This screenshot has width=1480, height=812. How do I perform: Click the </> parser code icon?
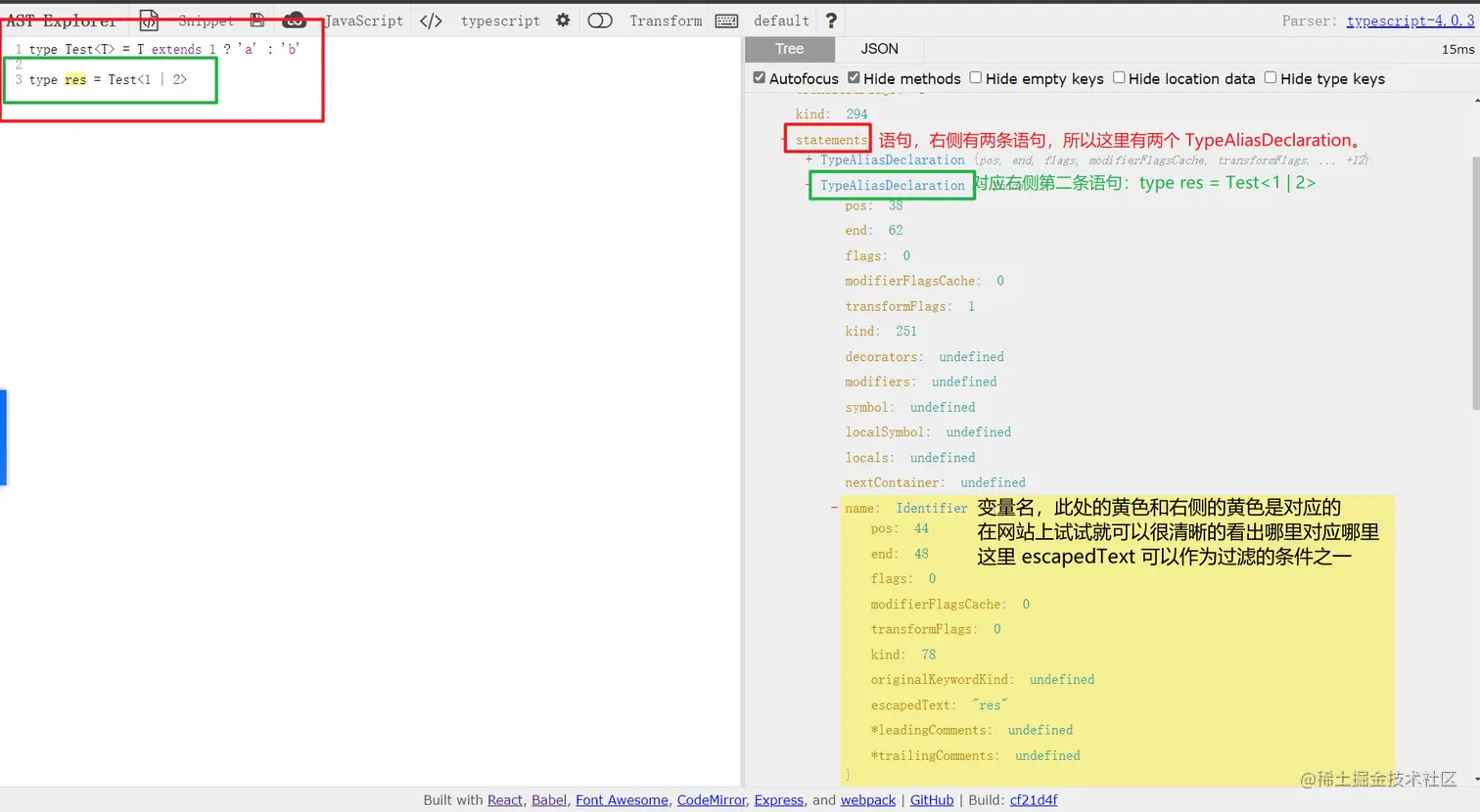[x=431, y=21]
